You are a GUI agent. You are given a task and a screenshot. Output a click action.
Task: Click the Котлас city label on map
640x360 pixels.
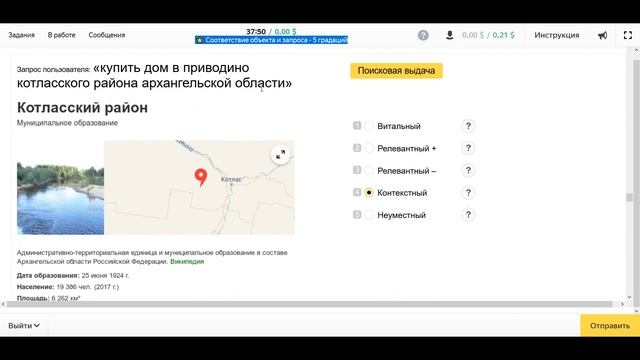[x=231, y=179]
